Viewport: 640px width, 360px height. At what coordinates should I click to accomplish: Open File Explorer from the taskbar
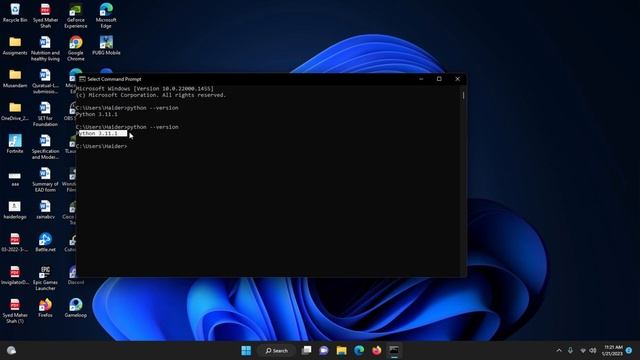point(341,350)
